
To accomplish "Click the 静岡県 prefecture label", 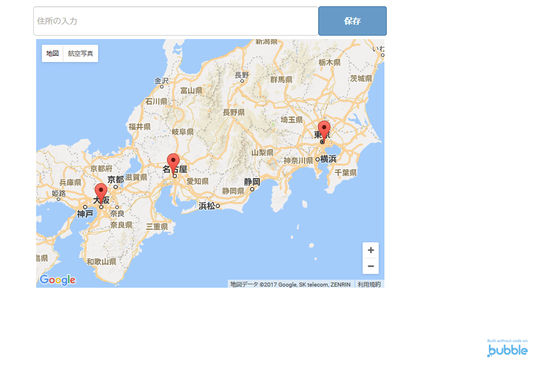I will pyautogui.click(x=233, y=191).
